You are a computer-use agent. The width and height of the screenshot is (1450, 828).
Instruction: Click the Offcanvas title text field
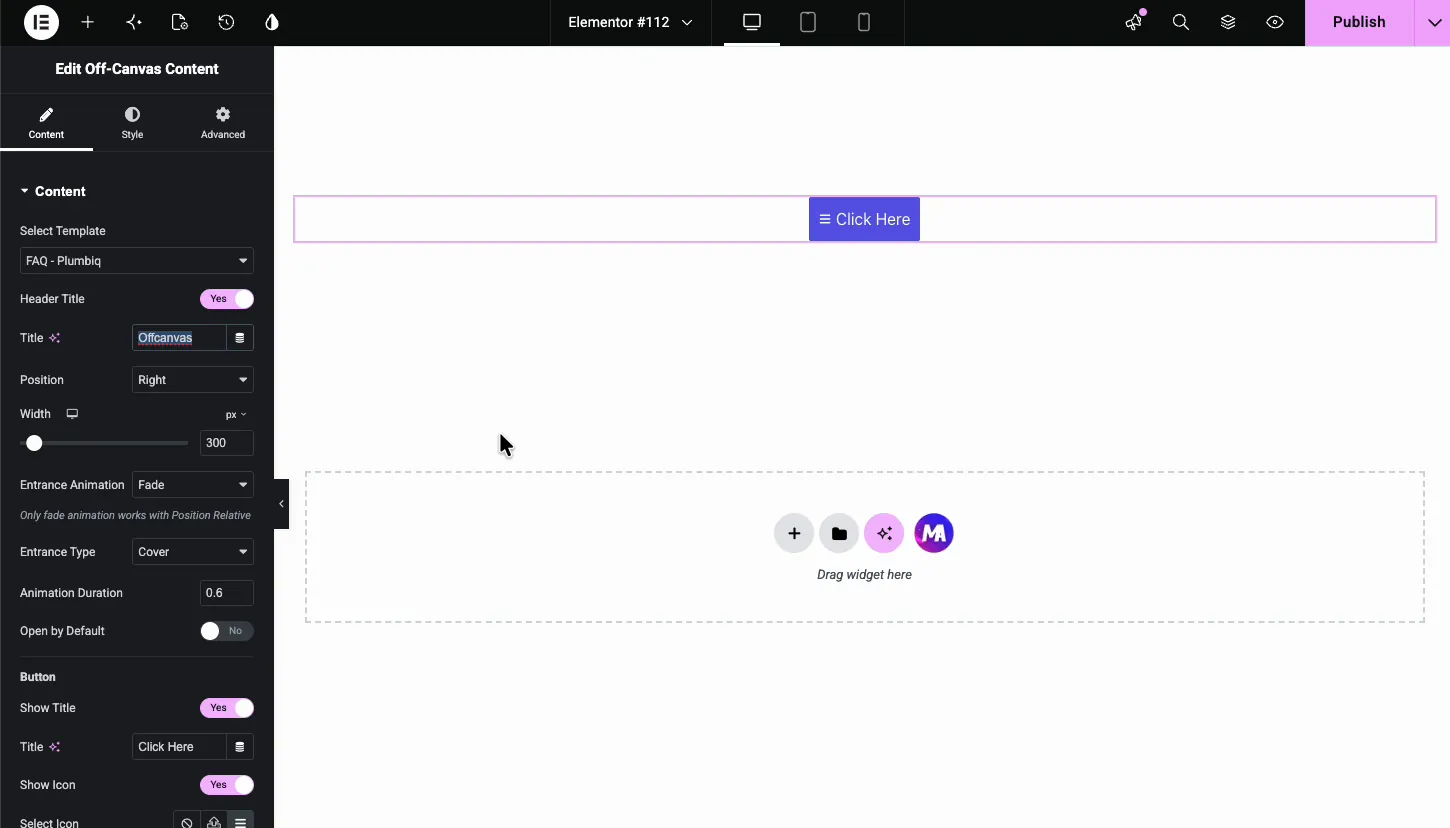pyautogui.click(x=179, y=338)
